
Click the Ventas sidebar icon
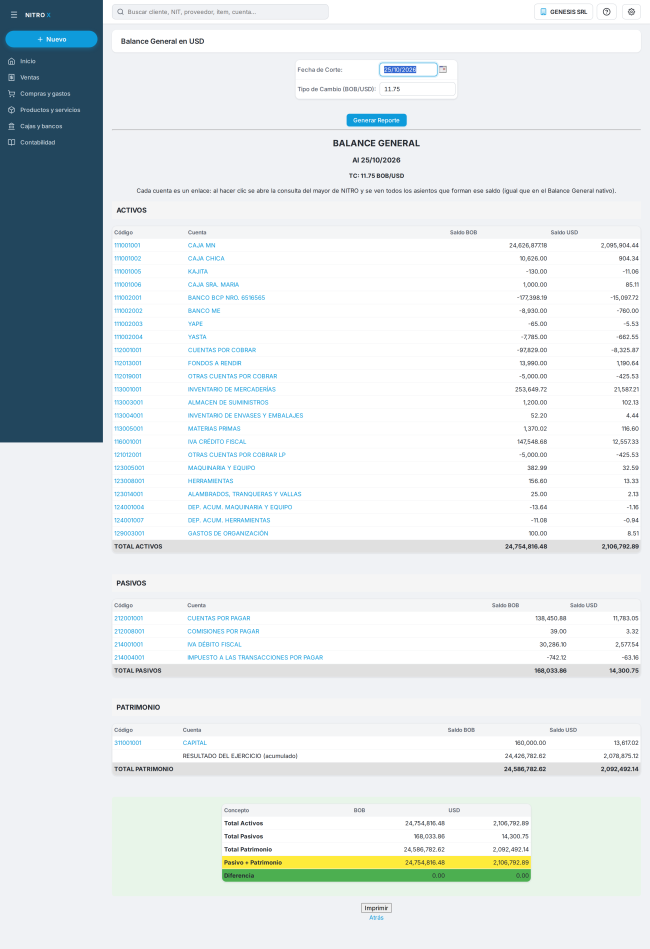click(x=11, y=77)
